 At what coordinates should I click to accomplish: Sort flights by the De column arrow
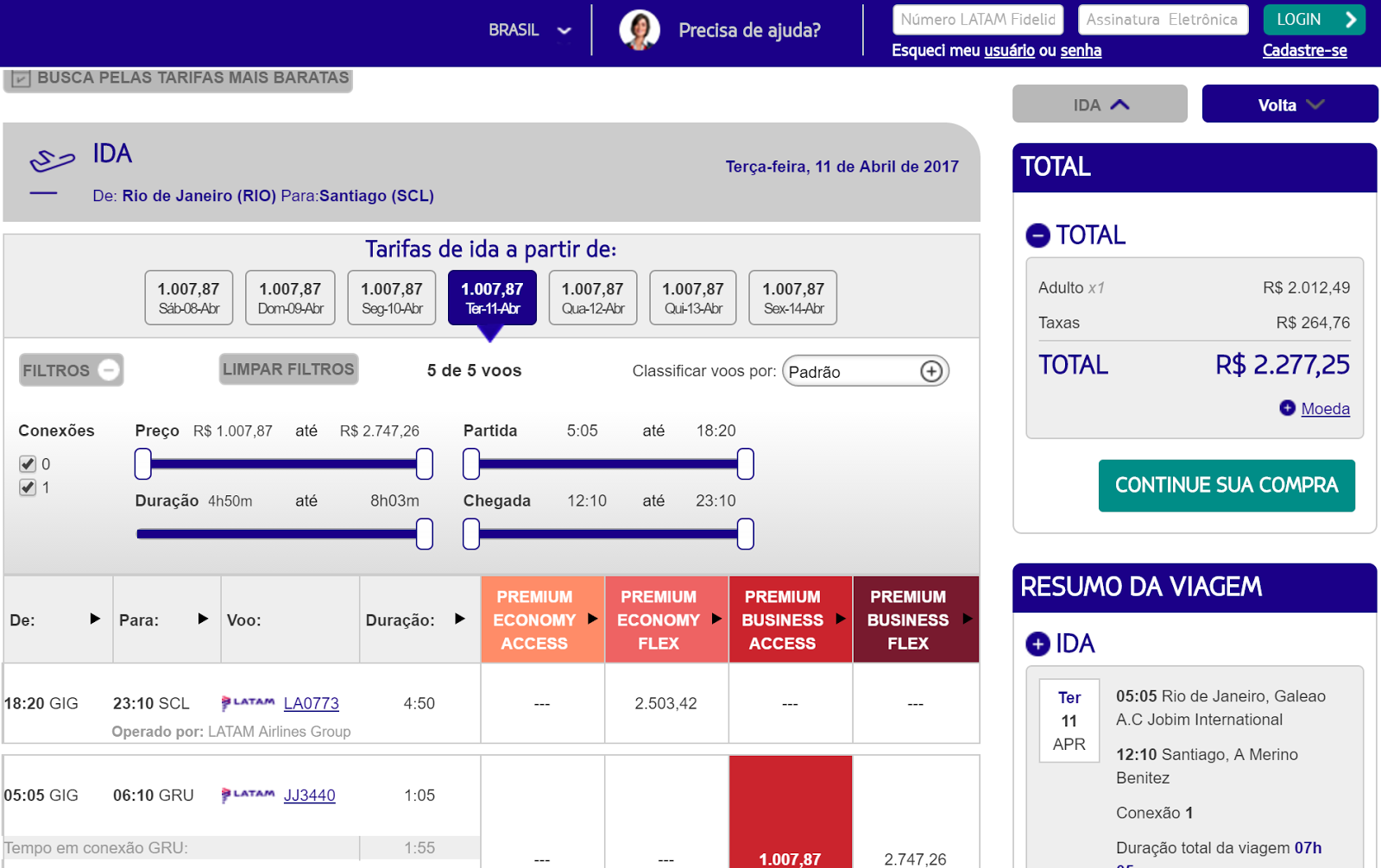[x=95, y=619]
